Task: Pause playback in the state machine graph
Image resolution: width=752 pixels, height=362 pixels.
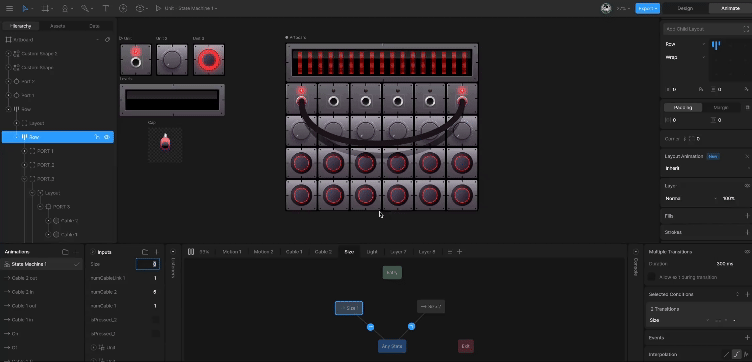Action: [x=191, y=252]
